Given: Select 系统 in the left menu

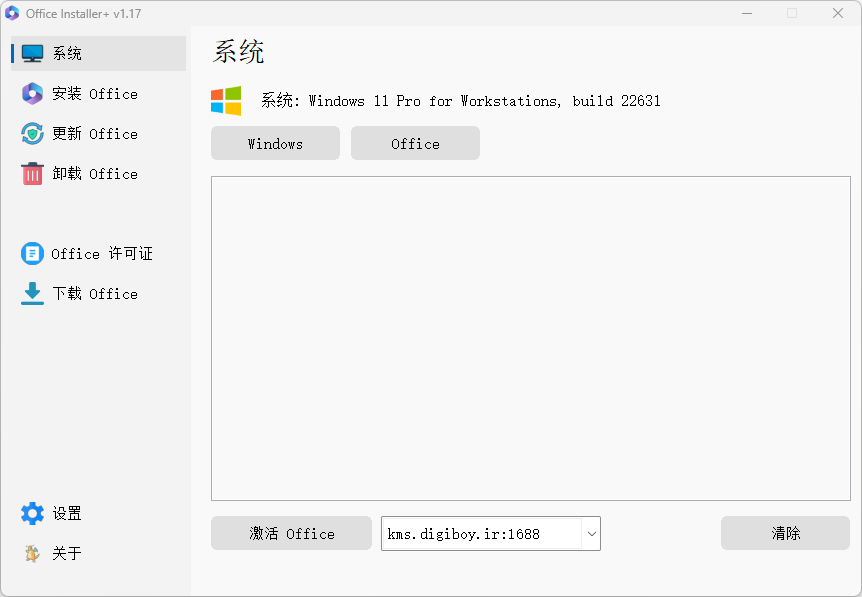Looking at the screenshot, I should click(x=95, y=53).
